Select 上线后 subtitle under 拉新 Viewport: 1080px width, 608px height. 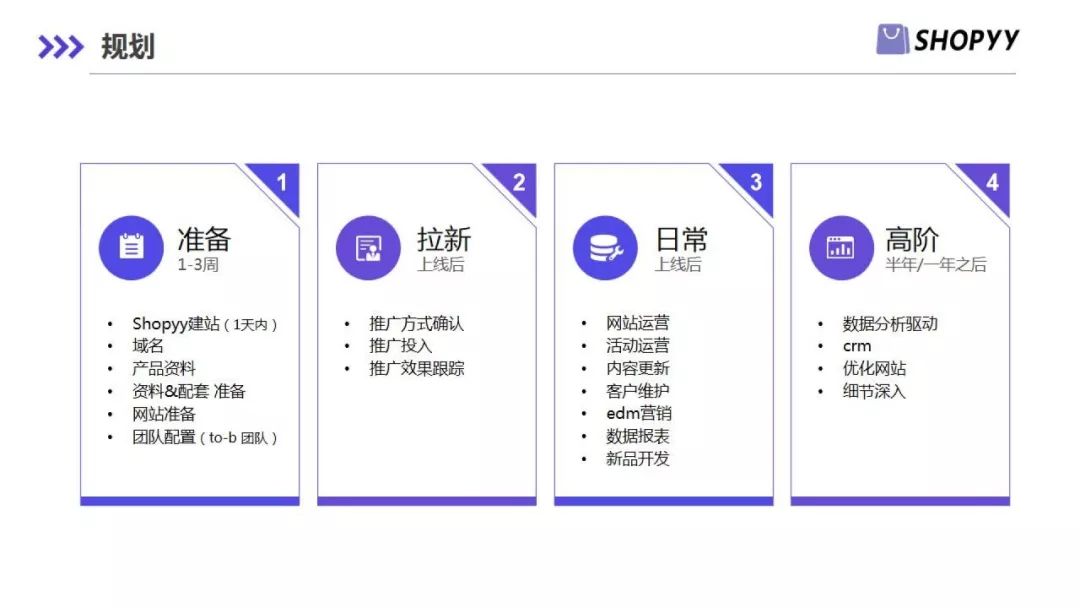(x=440, y=264)
